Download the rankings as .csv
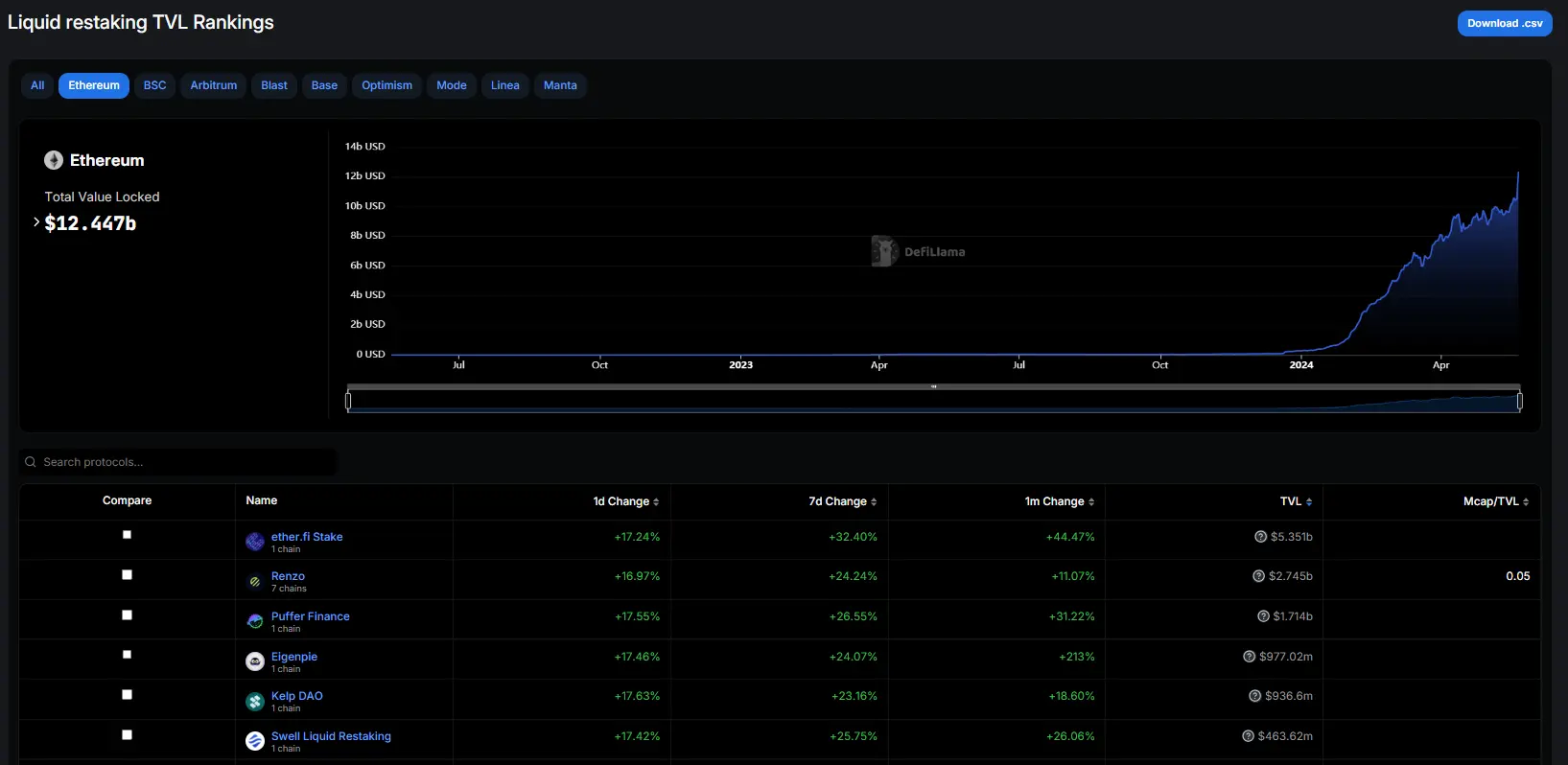 click(1504, 23)
